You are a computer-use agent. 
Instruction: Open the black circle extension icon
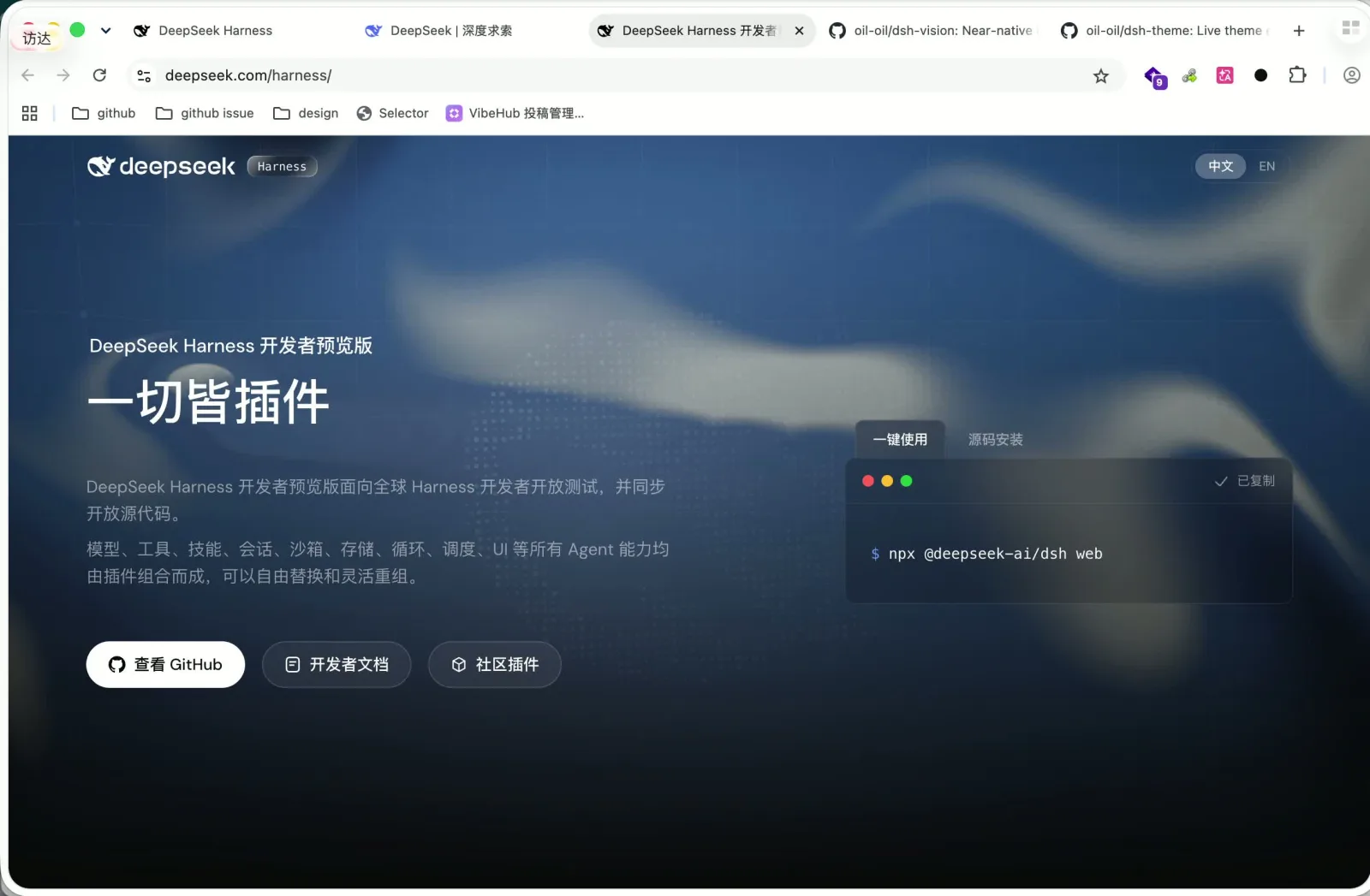1260,75
